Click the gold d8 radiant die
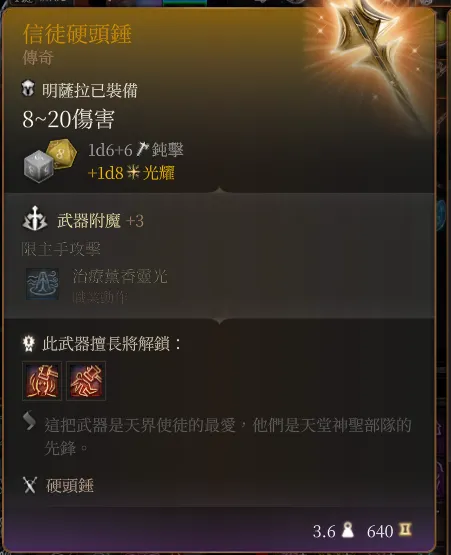This screenshot has height=555, width=451. click(x=61, y=153)
